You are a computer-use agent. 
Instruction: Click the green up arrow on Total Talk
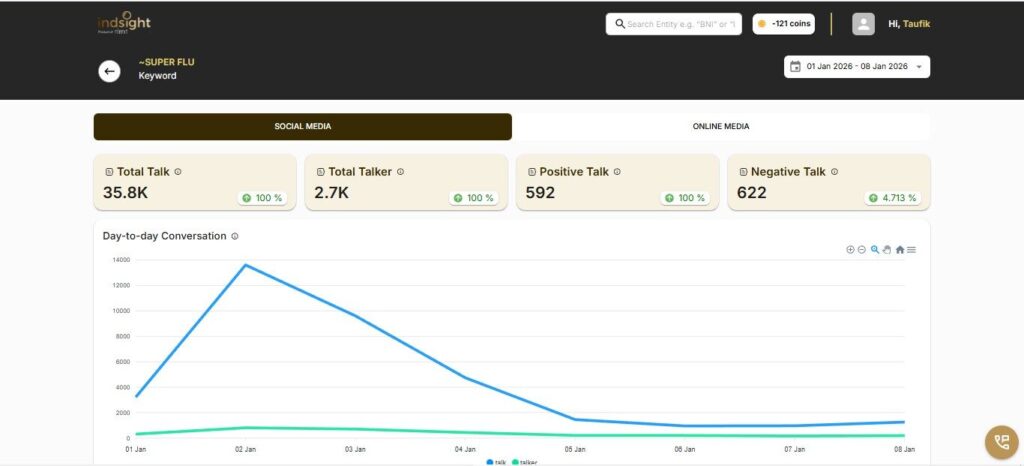[x=246, y=198]
